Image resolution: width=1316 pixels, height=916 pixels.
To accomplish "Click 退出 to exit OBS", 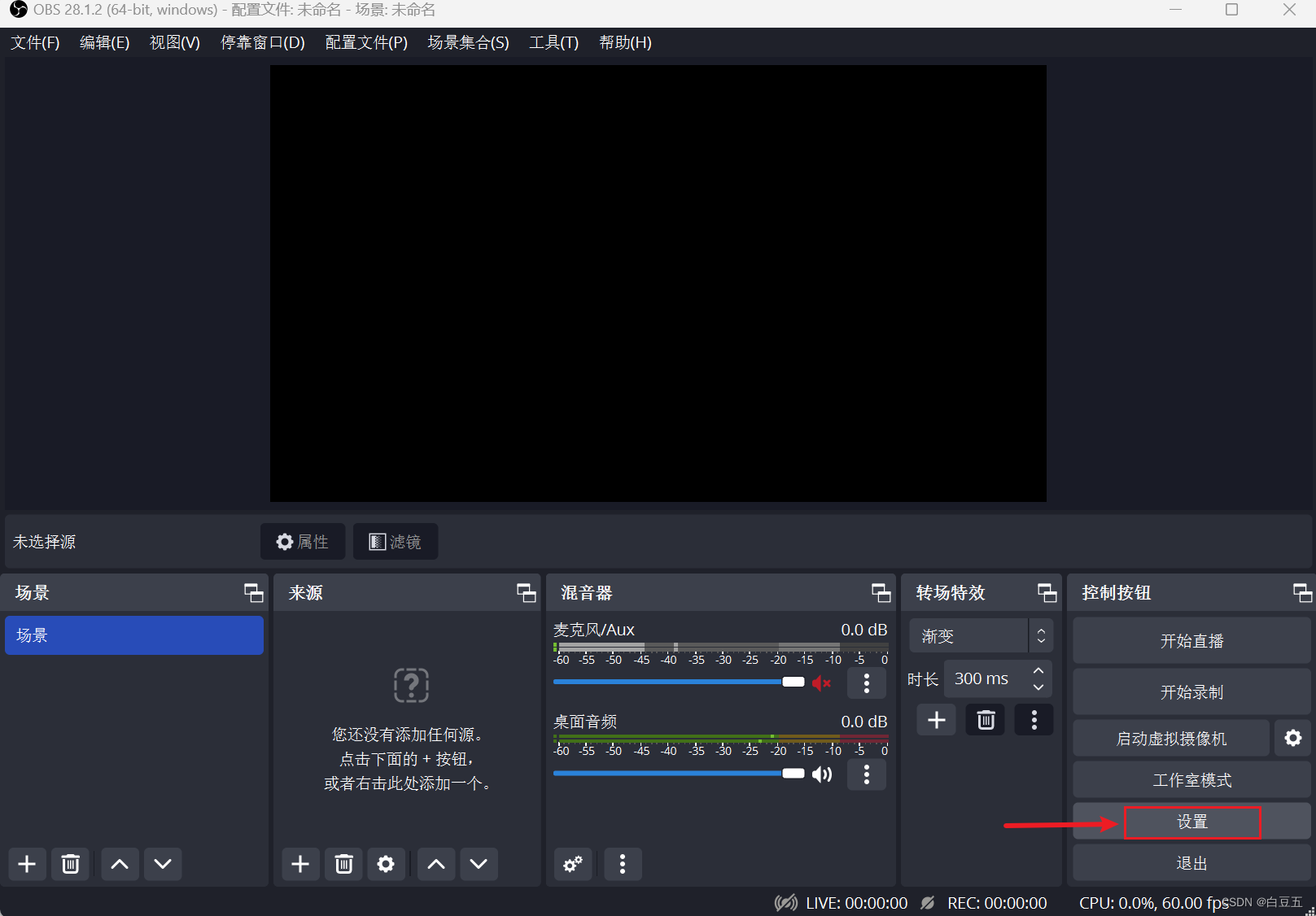I will tap(1191, 863).
